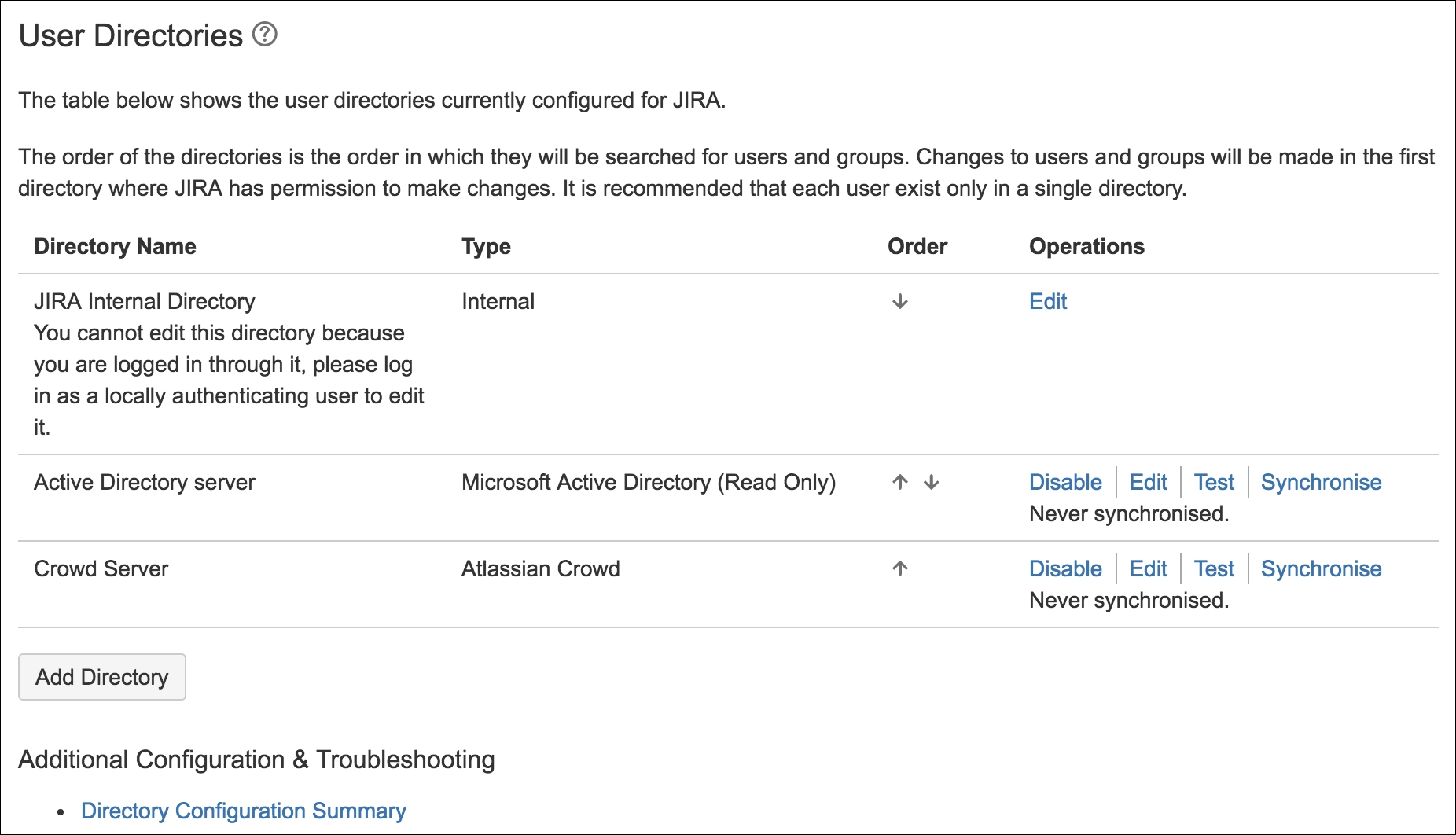Click the 'Directory Name' column header

pyautogui.click(x=115, y=246)
